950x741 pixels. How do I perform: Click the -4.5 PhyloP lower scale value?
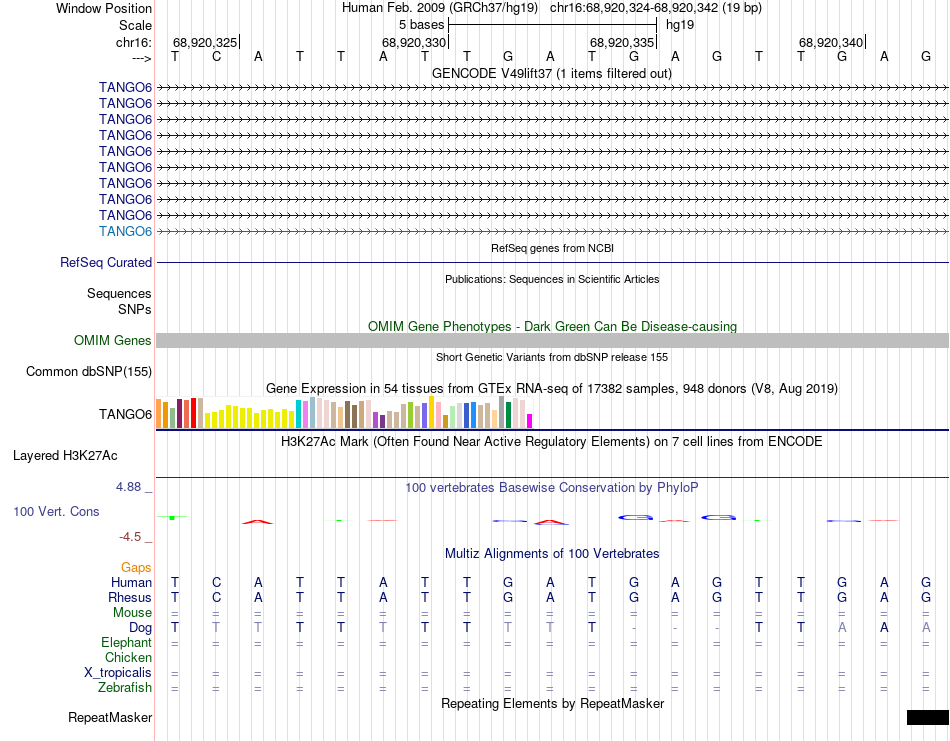pos(130,537)
